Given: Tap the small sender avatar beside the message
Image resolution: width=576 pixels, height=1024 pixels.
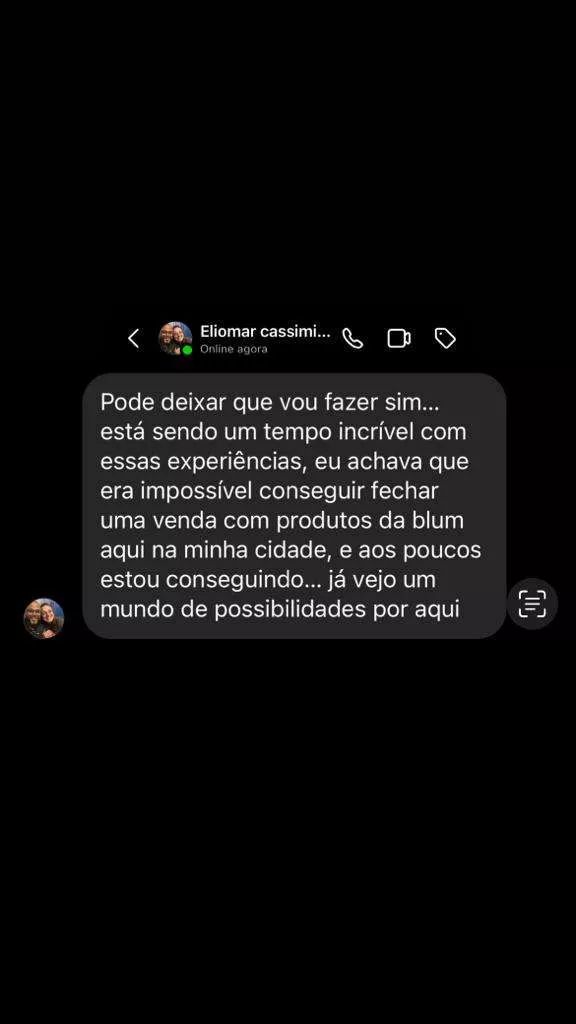Looking at the screenshot, I should pyautogui.click(x=44, y=618).
